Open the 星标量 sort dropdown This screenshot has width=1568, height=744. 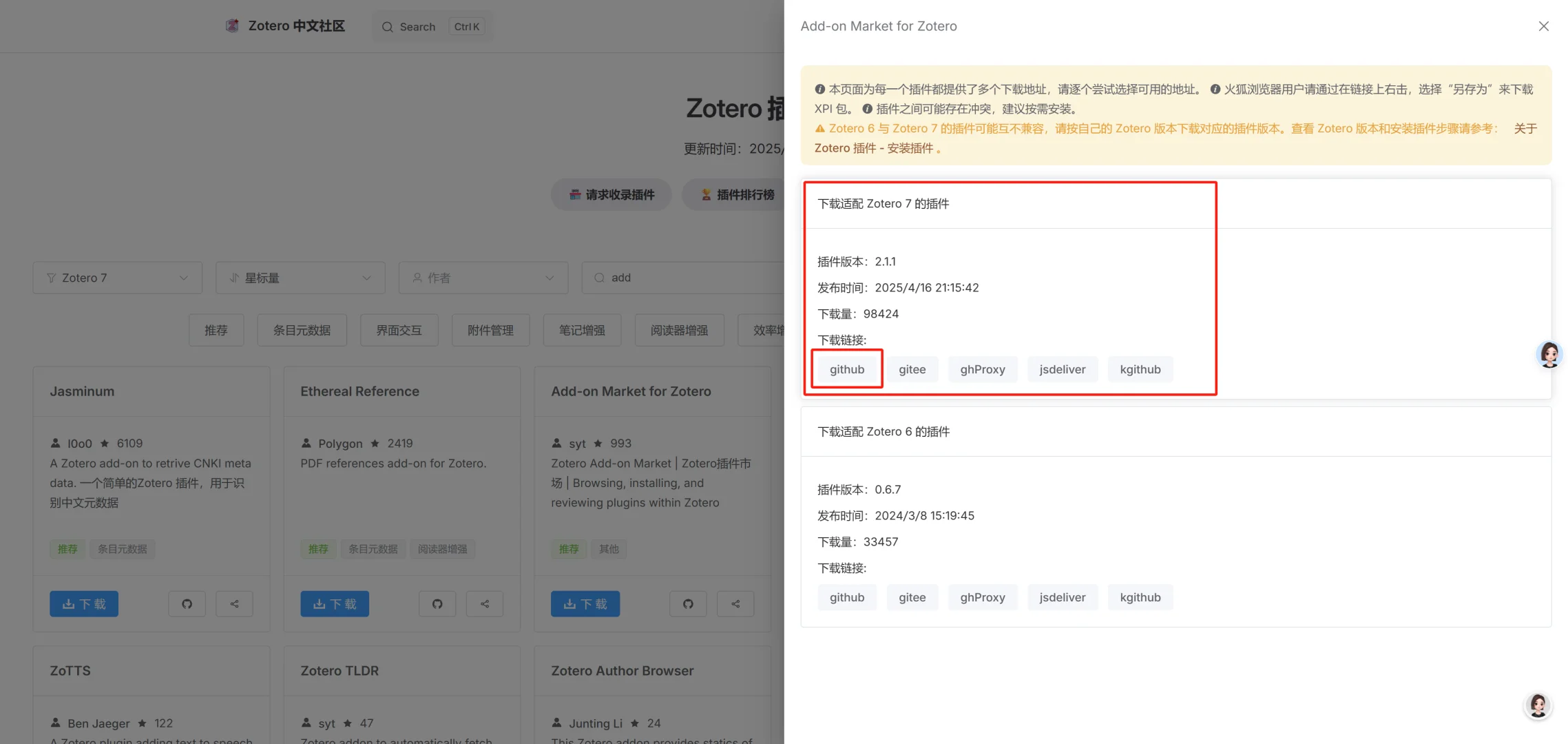(x=300, y=278)
